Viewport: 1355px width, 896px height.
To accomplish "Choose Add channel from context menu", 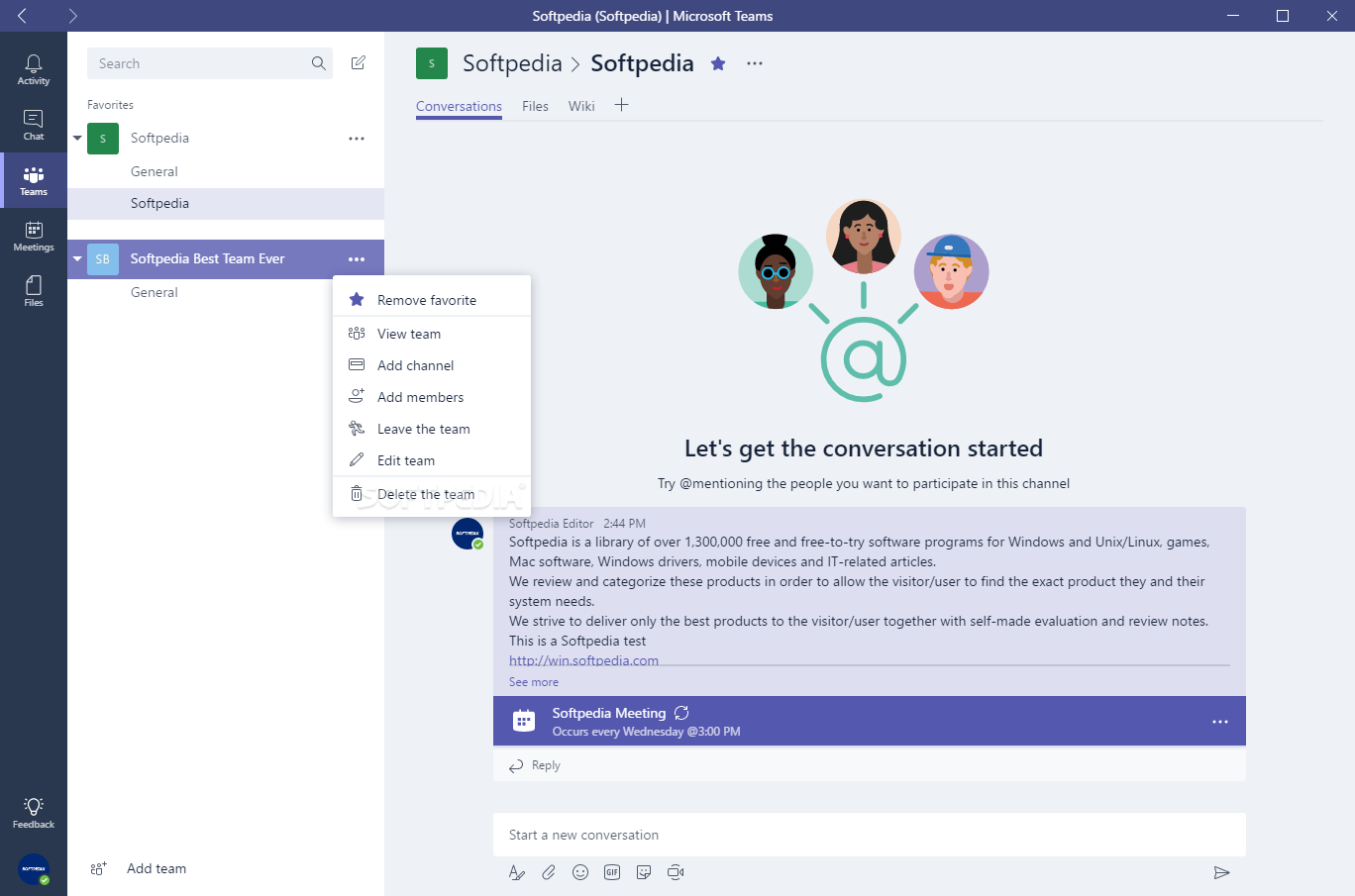I will [432, 365].
